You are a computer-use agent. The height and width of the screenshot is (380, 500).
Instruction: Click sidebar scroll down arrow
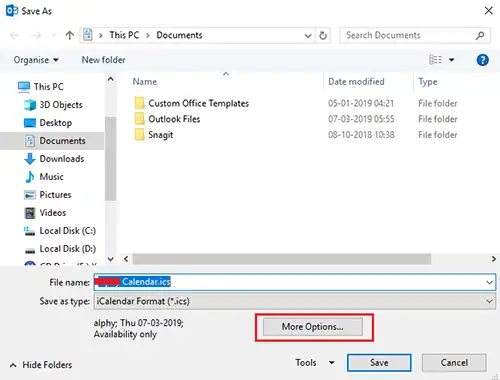111,259
